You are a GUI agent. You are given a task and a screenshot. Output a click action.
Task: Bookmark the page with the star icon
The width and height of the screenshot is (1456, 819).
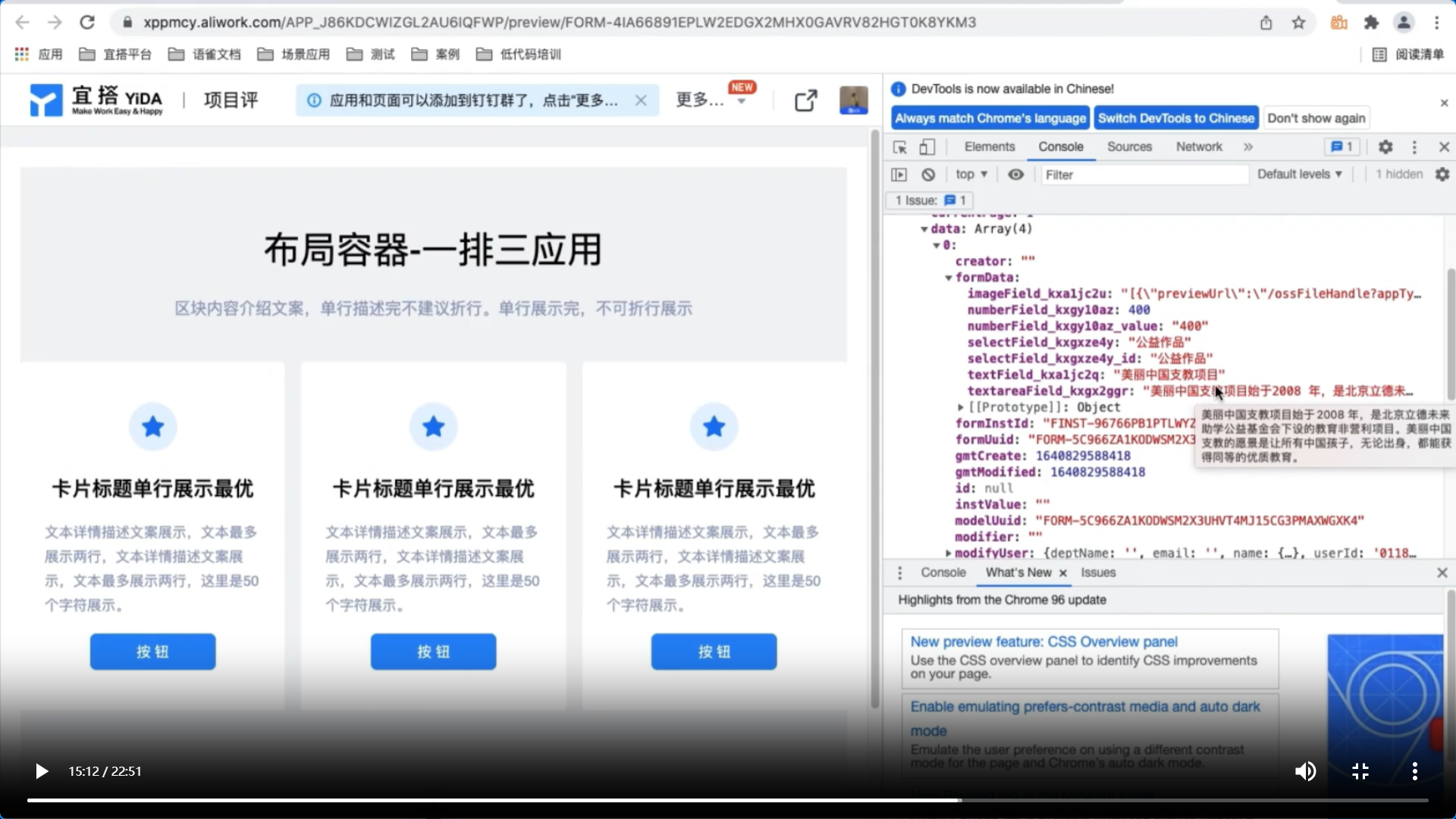coord(1299,23)
